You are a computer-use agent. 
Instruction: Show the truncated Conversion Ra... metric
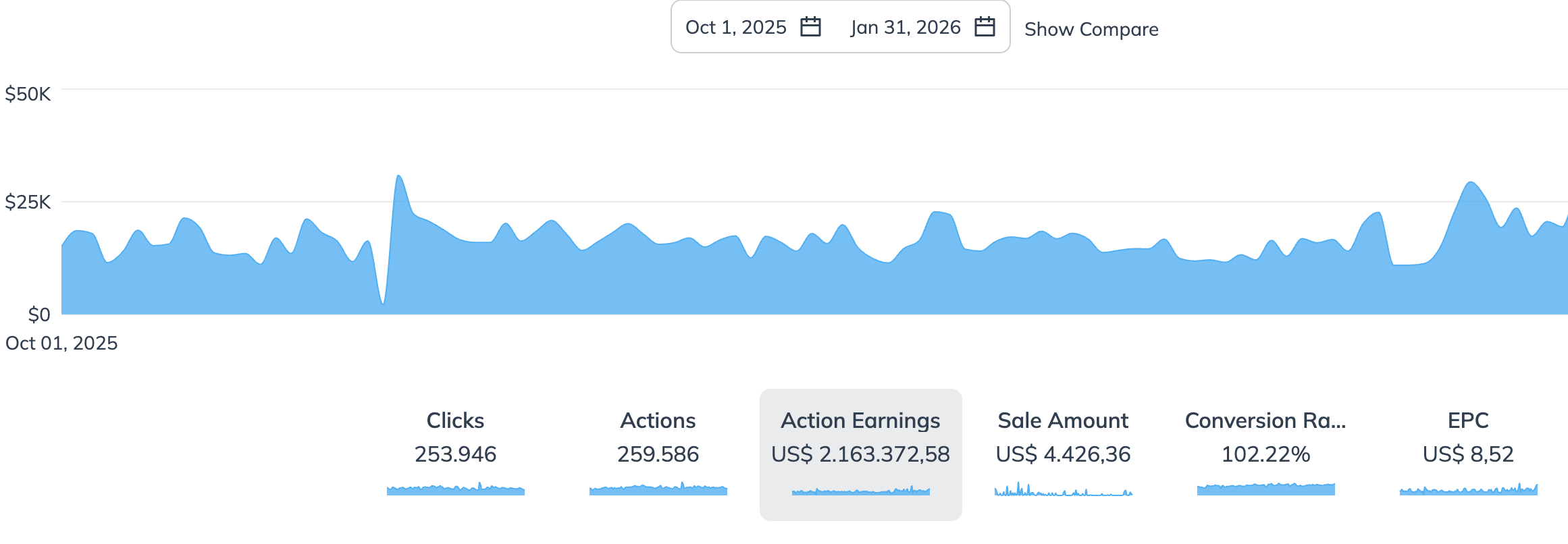point(1265,420)
